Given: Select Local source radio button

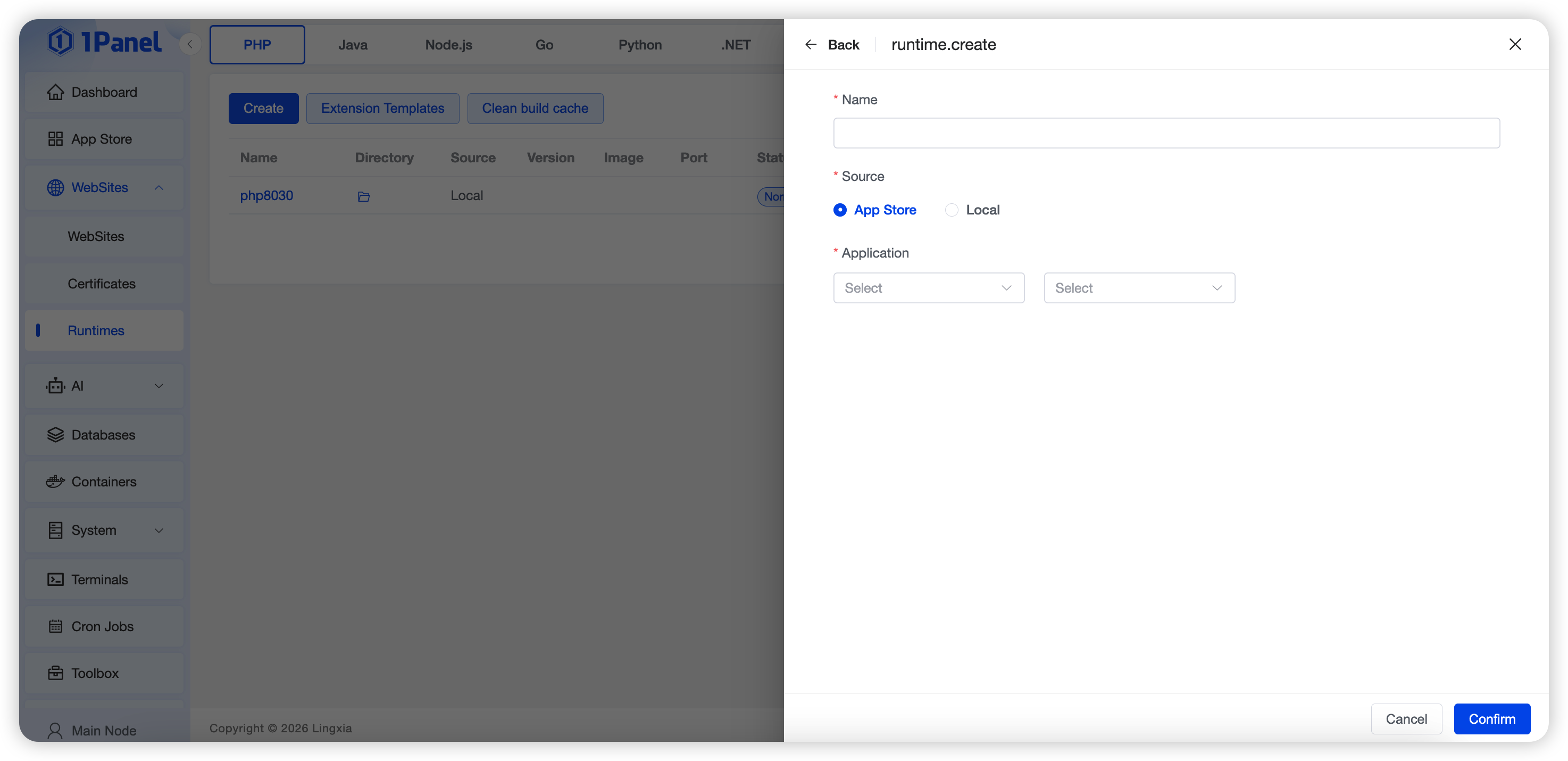Looking at the screenshot, I should [x=952, y=210].
